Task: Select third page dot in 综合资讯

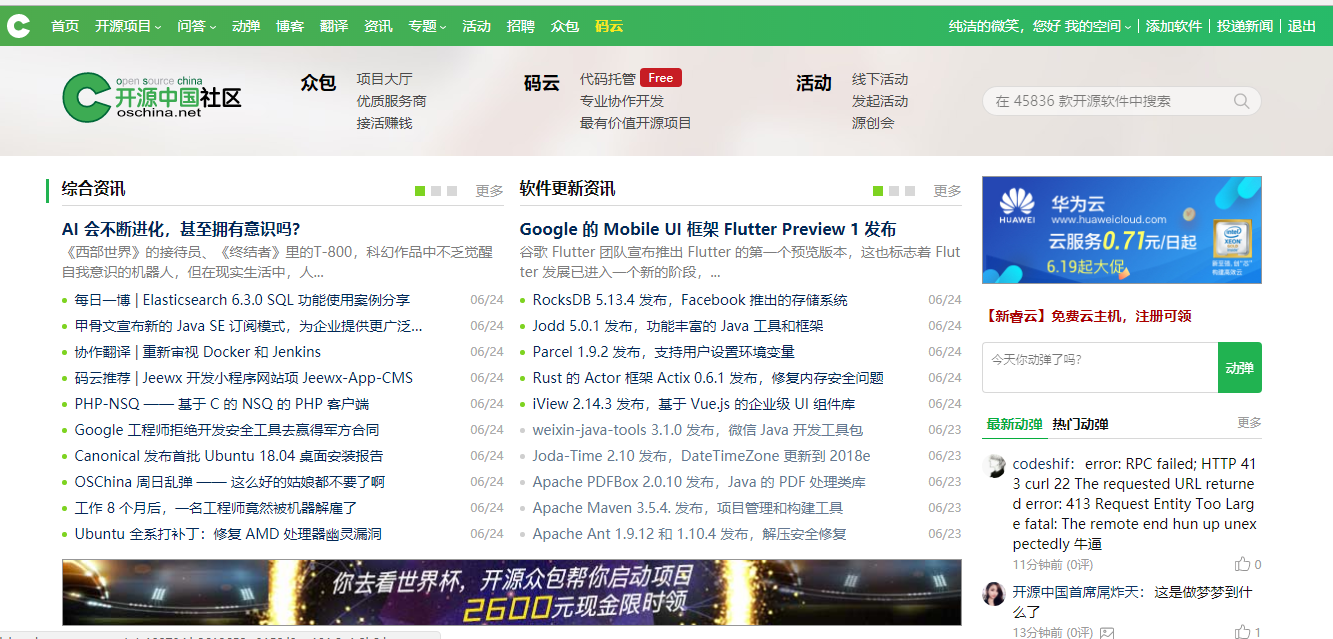Action: coord(452,191)
